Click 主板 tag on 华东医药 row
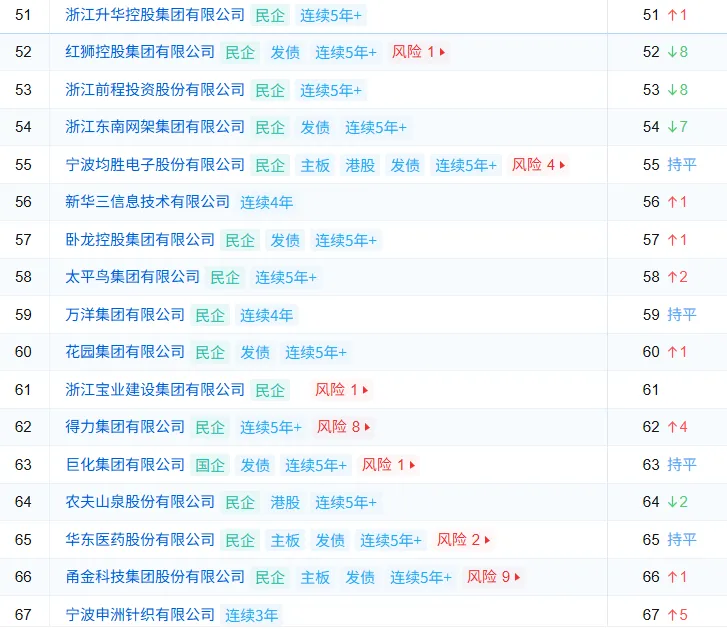The width and height of the screenshot is (727, 629). [x=285, y=540]
